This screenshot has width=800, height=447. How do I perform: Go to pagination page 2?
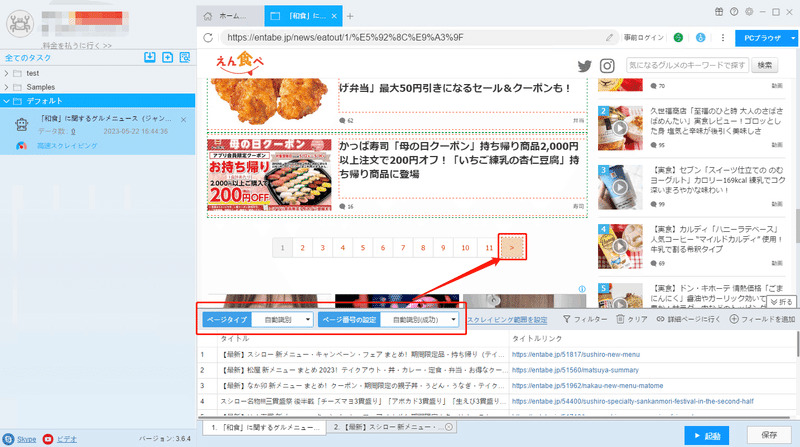(303, 248)
